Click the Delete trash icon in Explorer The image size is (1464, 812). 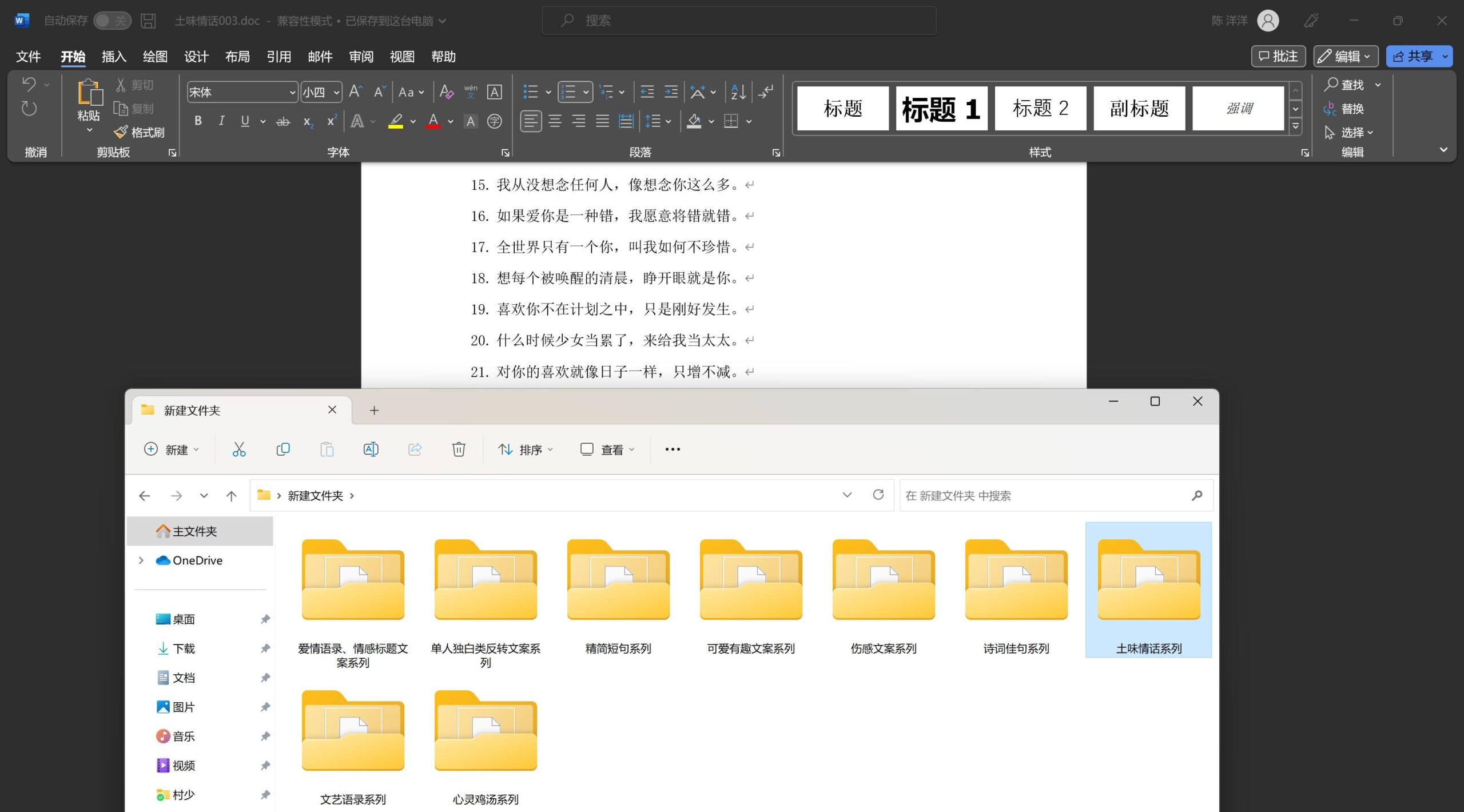point(459,449)
